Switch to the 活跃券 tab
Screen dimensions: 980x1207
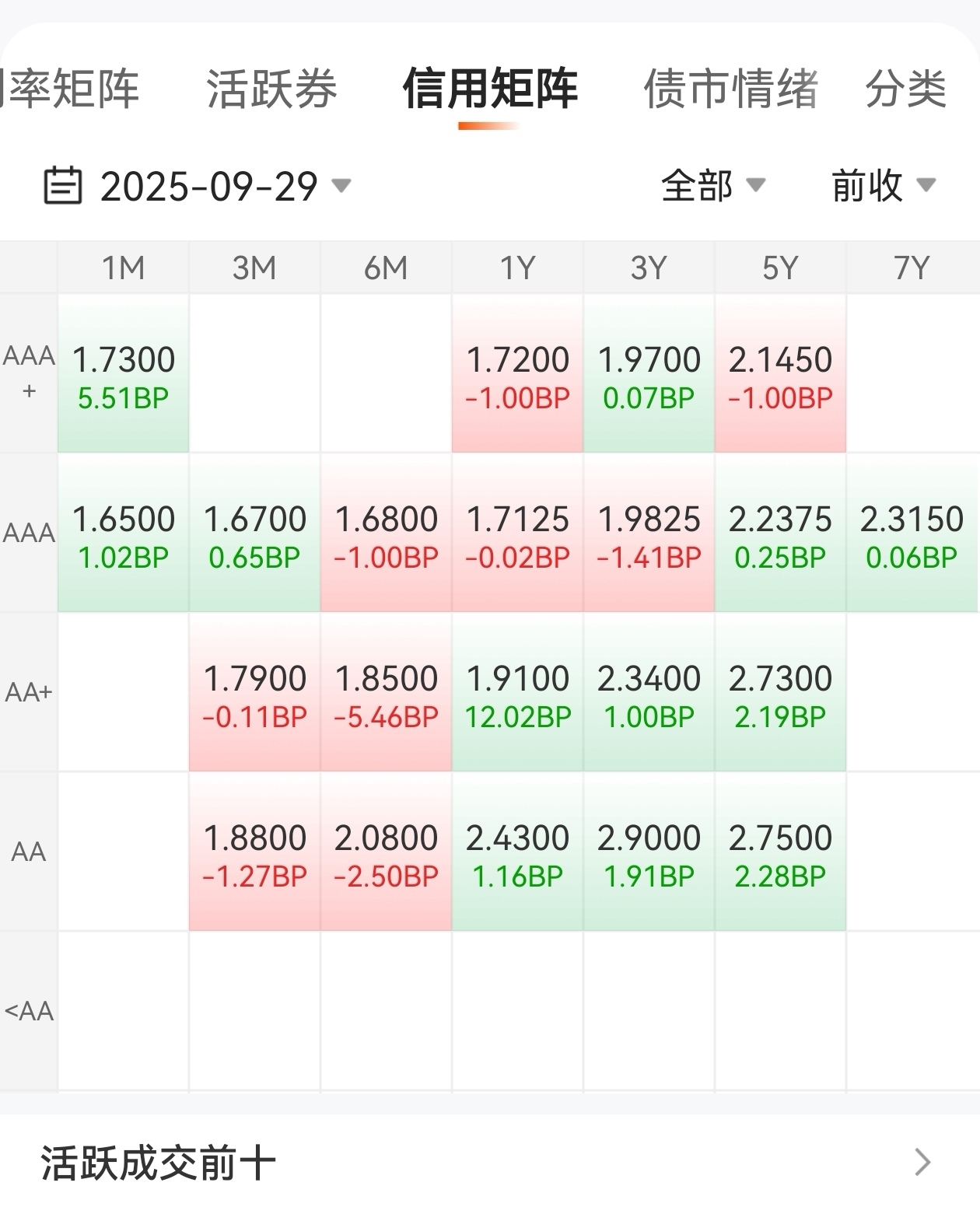[x=271, y=88]
